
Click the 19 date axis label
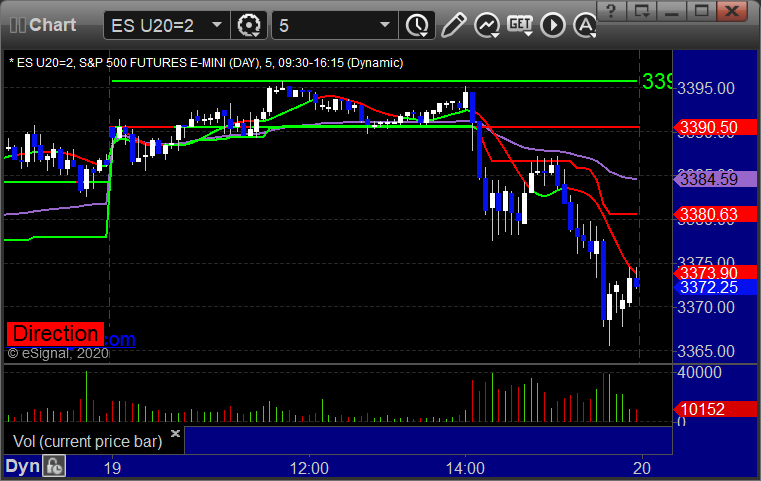tap(112, 468)
